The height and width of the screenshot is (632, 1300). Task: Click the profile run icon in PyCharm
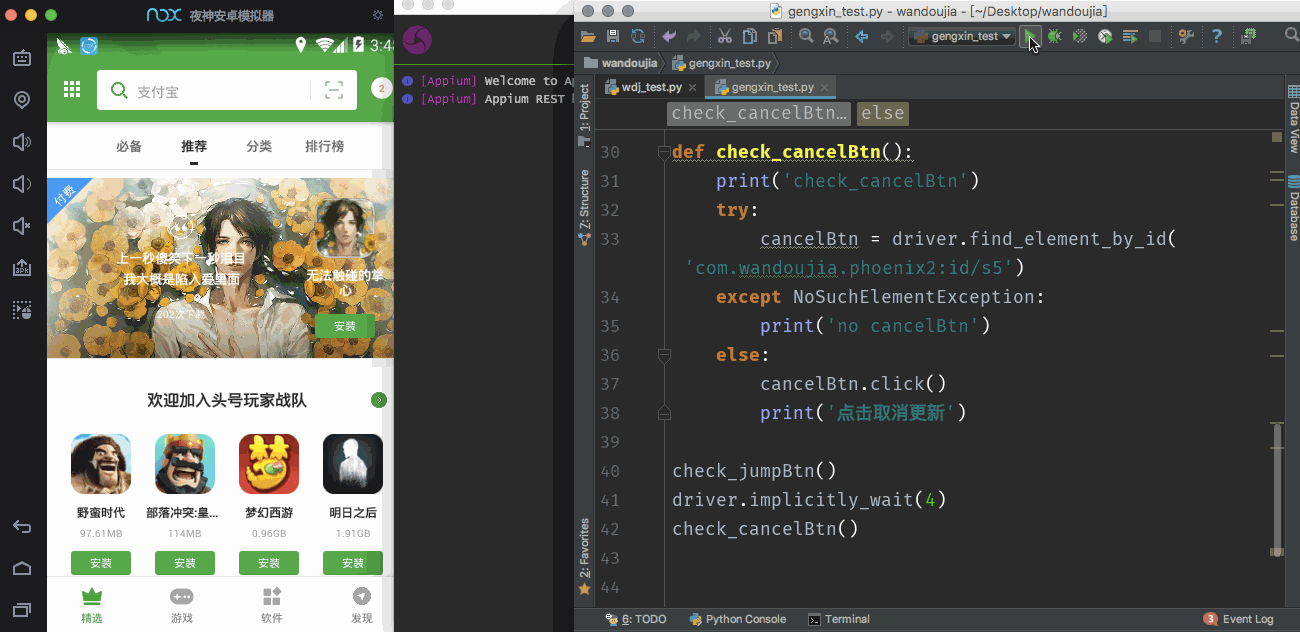click(1105, 36)
